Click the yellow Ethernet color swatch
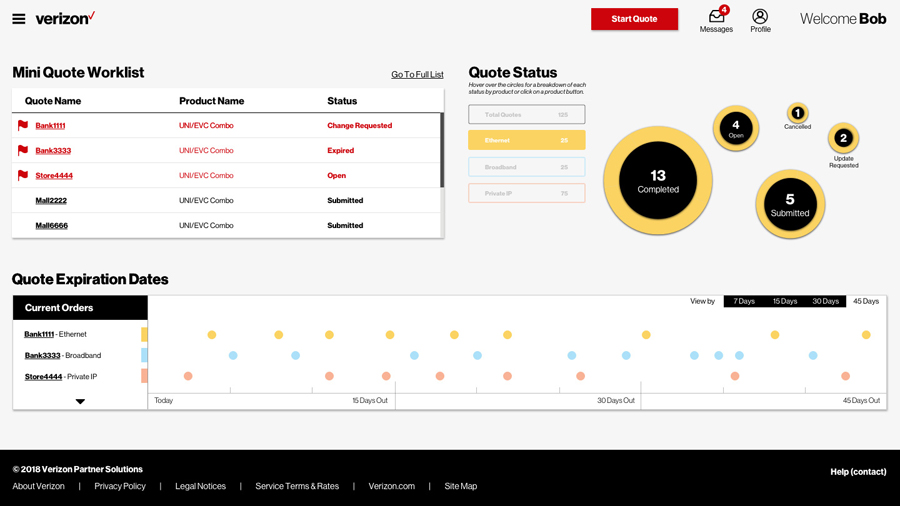The image size is (900, 506). coord(144,334)
